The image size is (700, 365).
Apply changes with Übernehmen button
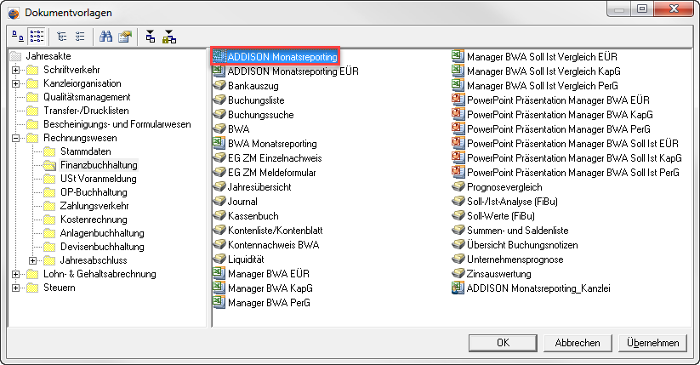click(652, 343)
